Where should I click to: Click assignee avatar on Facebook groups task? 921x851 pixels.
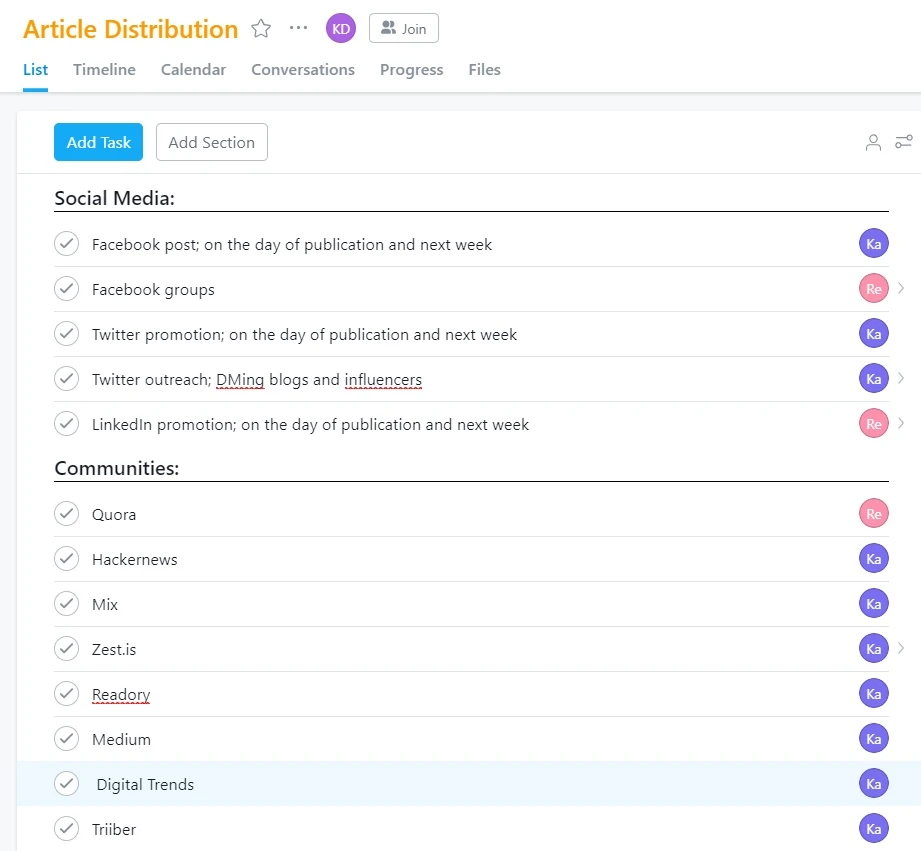pyautogui.click(x=873, y=289)
